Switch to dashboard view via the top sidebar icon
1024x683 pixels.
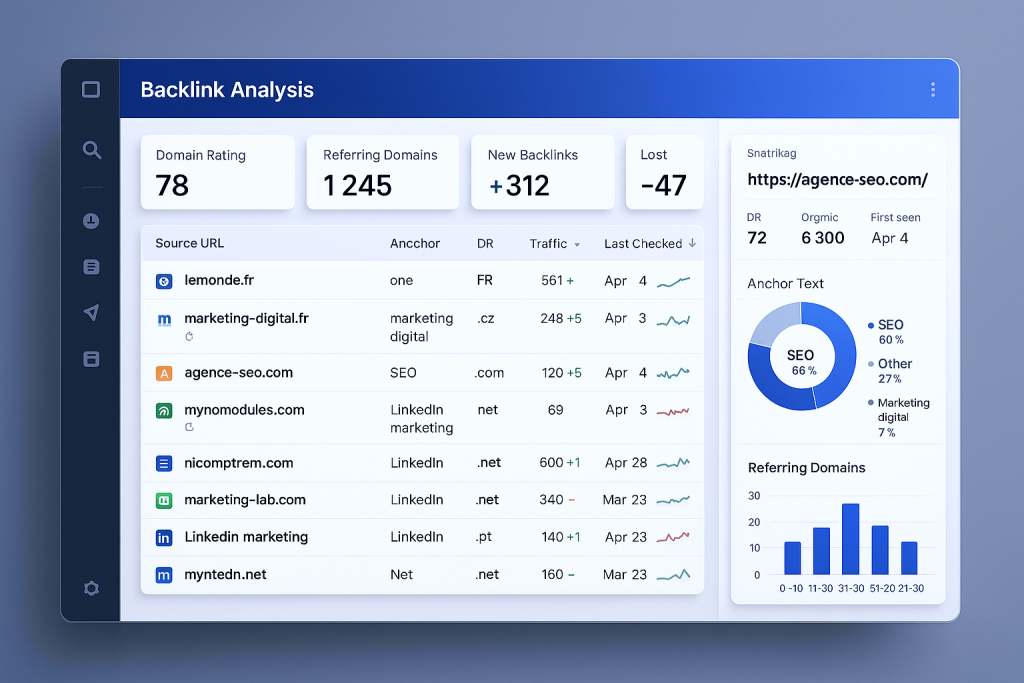pyautogui.click(x=90, y=89)
